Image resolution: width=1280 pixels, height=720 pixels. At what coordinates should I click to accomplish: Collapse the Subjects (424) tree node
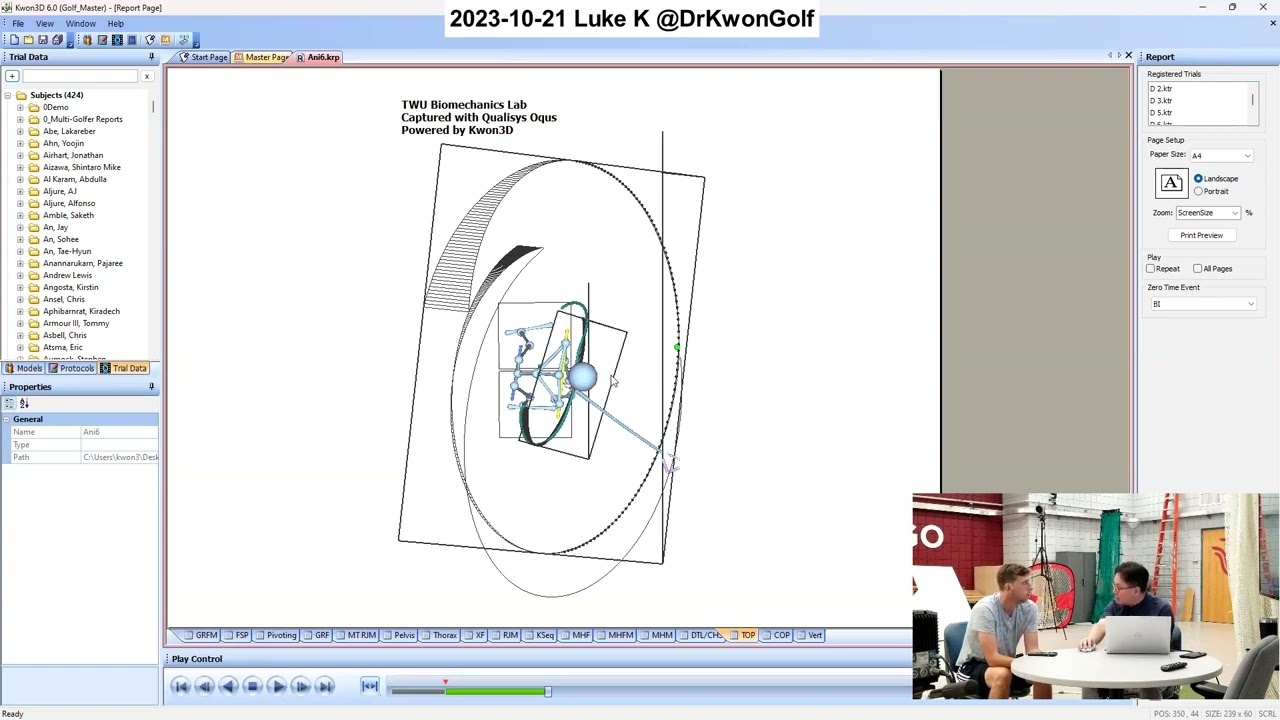pos(8,95)
